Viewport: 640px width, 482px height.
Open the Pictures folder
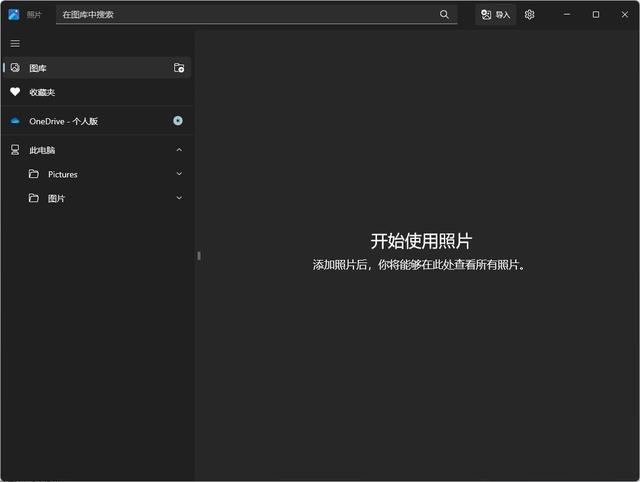97,174
